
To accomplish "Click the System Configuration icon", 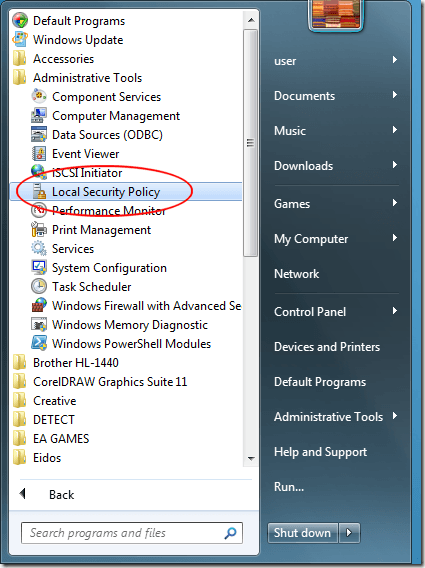I will point(39,268).
